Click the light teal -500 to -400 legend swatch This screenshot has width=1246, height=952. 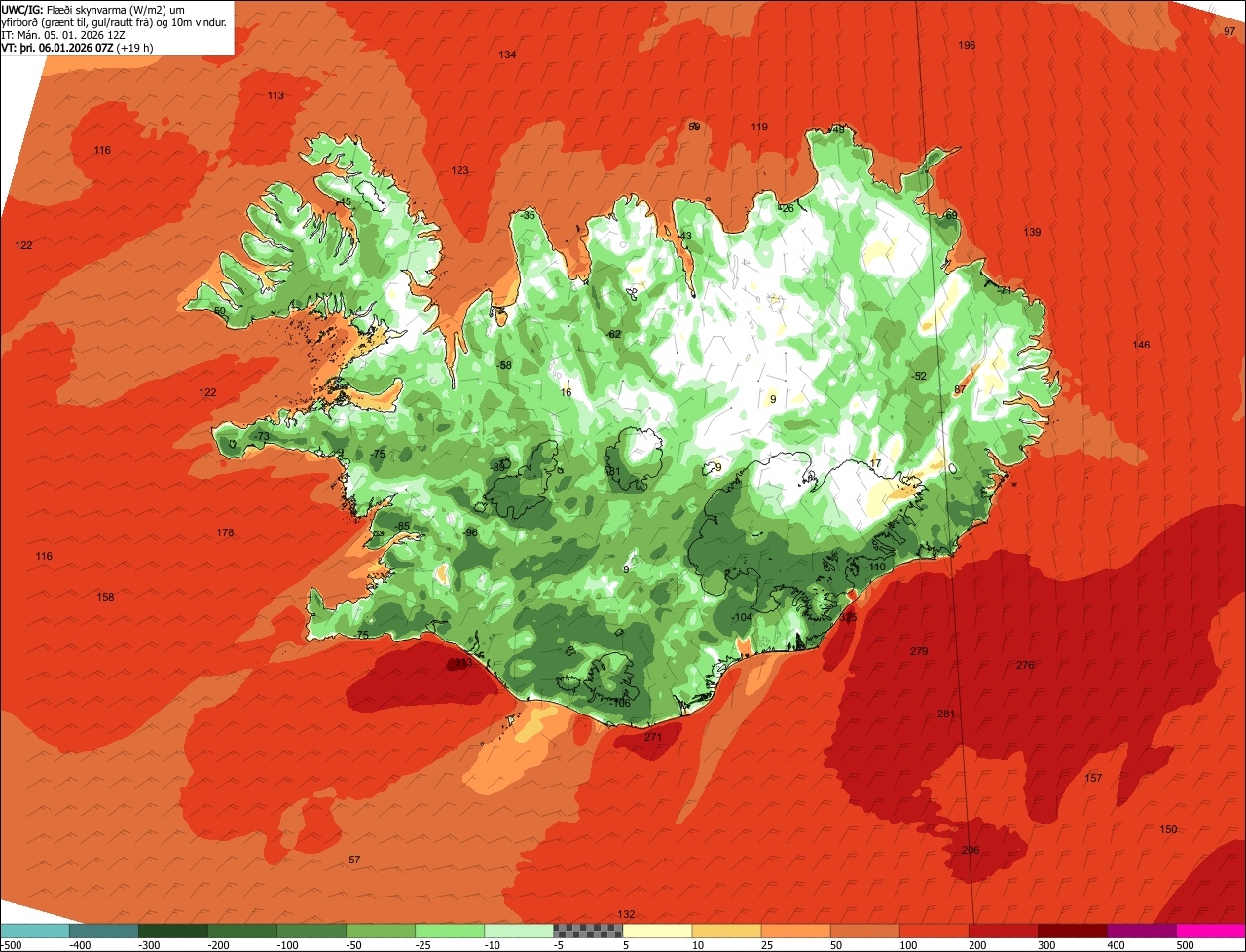point(35,931)
